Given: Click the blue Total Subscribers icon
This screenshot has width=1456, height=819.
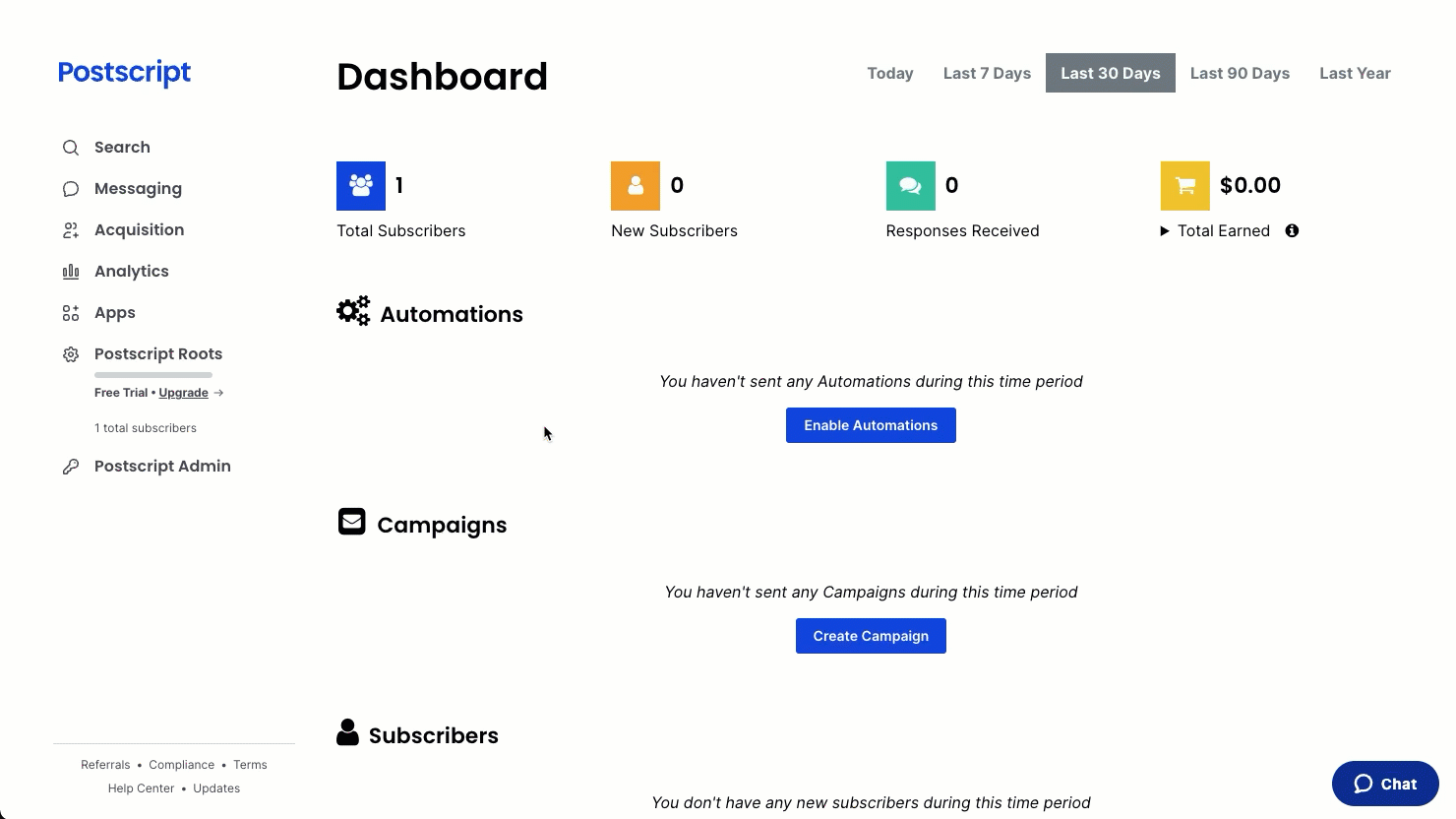Looking at the screenshot, I should pos(361,186).
